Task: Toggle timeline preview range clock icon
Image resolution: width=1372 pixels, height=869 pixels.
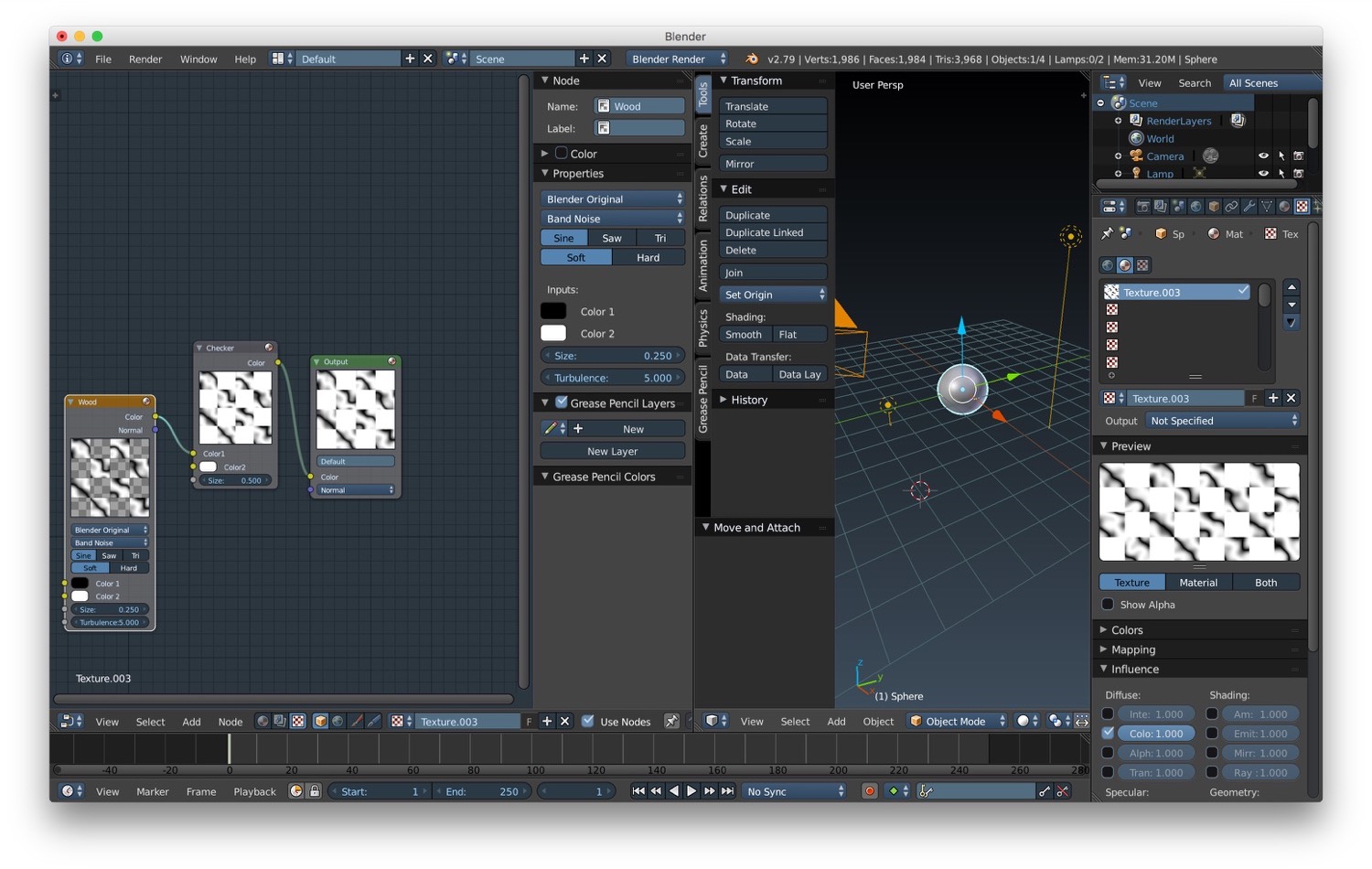Action: pyautogui.click(x=295, y=791)
